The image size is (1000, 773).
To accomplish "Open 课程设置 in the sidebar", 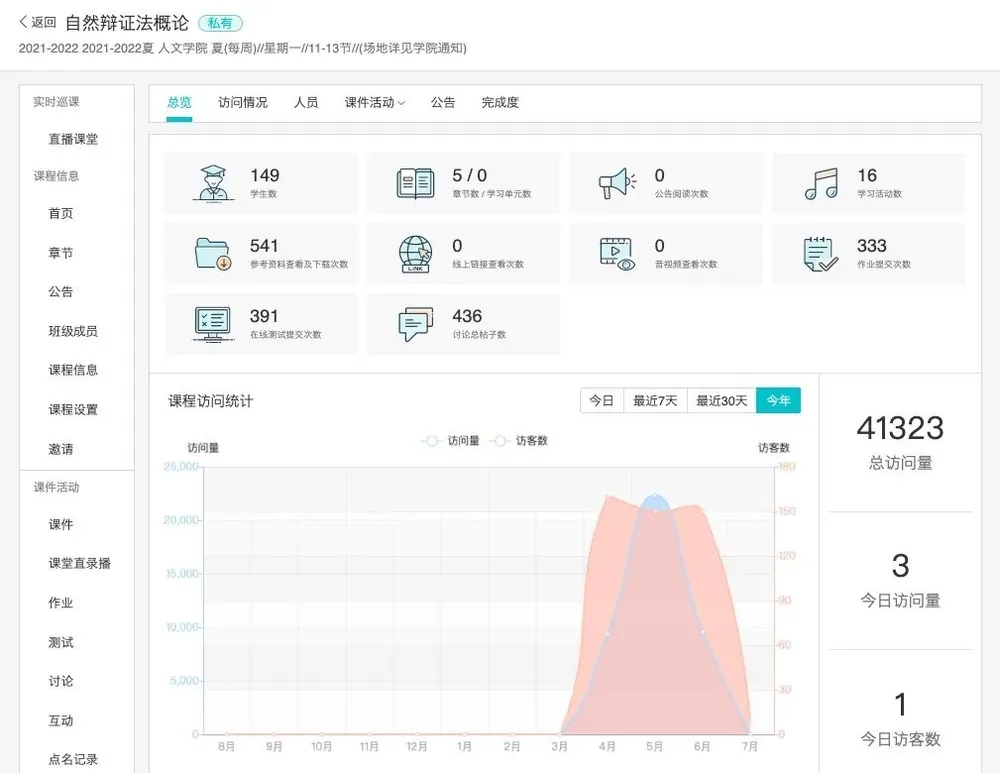I will [x=73, y=409].
